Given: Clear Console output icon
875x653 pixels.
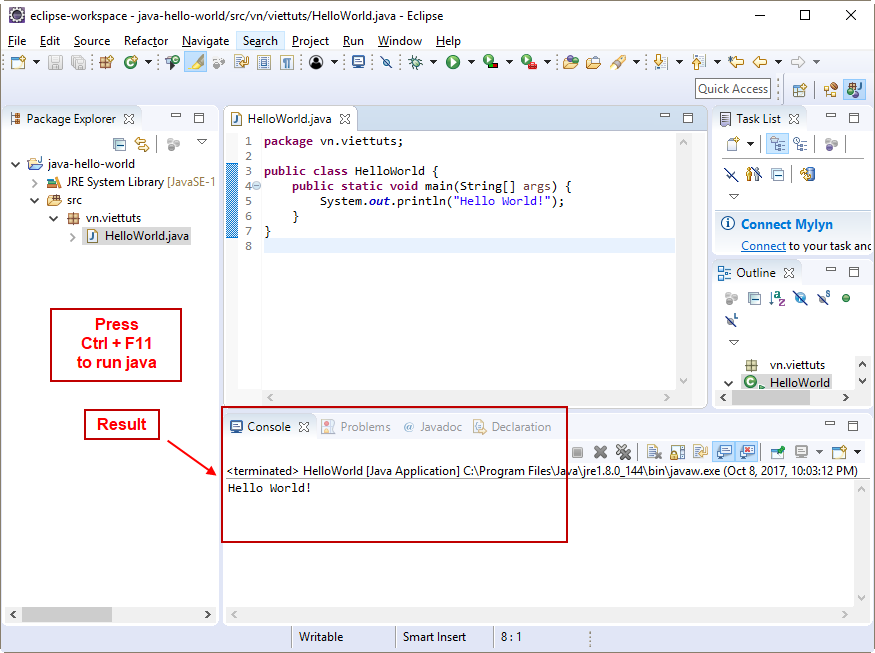Looking at the screenshot, I should point(654,452).
